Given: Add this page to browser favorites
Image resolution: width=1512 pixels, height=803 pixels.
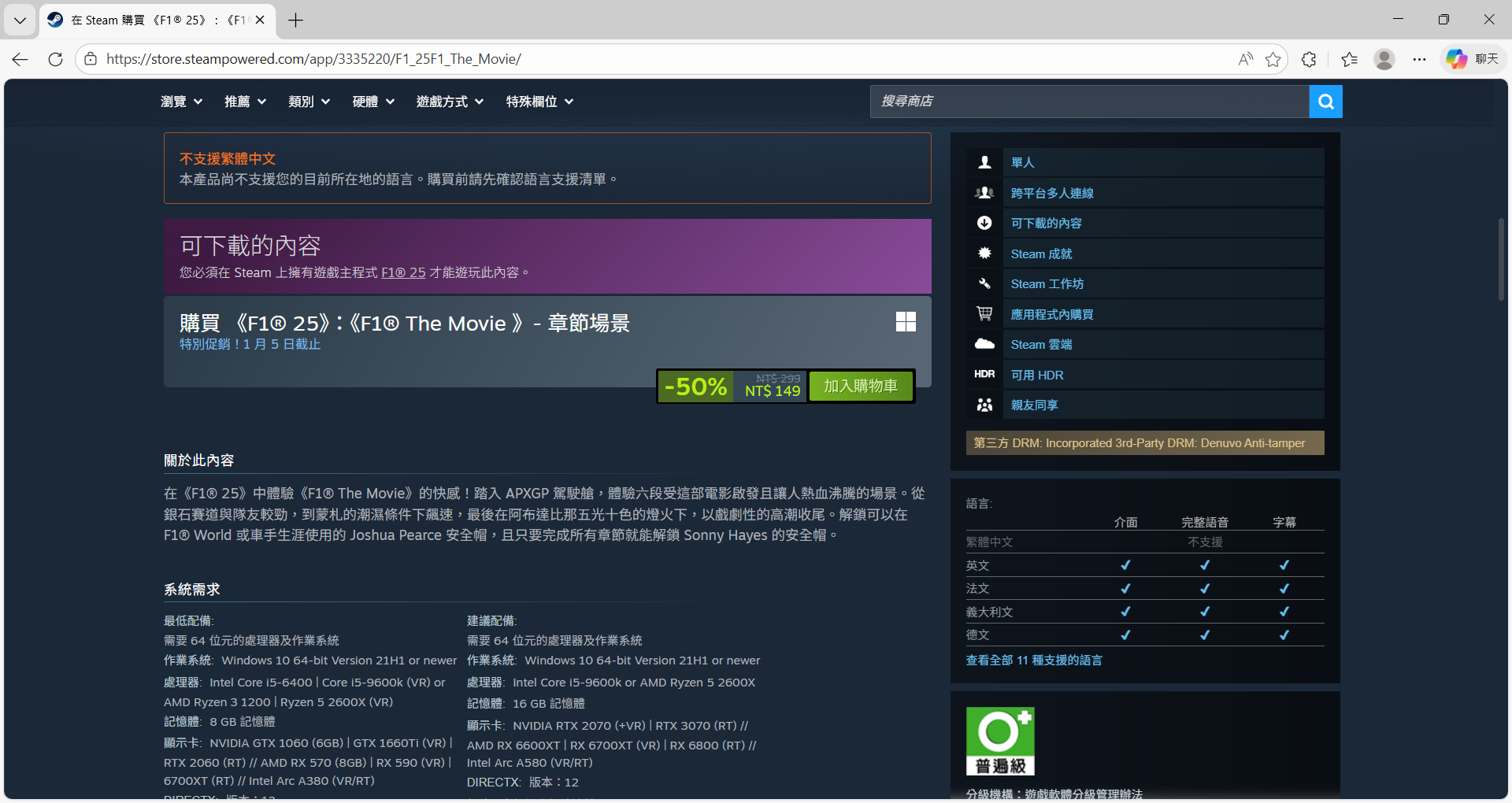Looking at the screenshot, I should tap(1273, 59).
